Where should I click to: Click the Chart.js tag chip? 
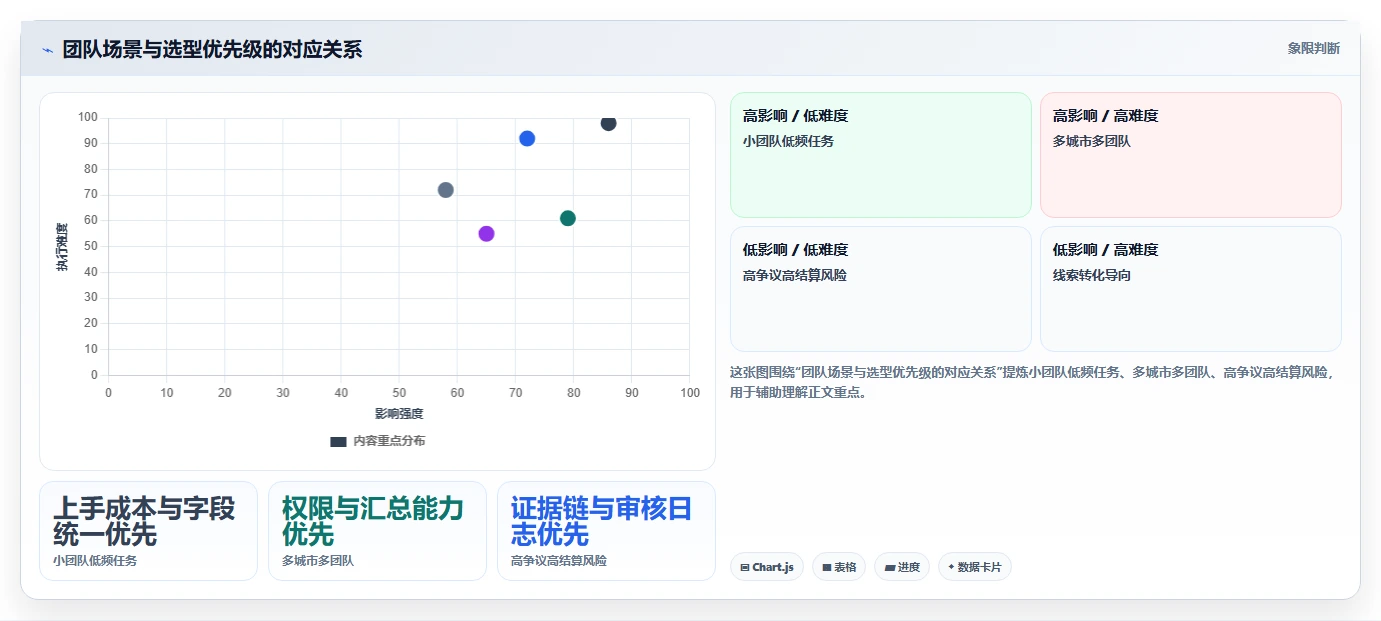click(x=767, y=567)
